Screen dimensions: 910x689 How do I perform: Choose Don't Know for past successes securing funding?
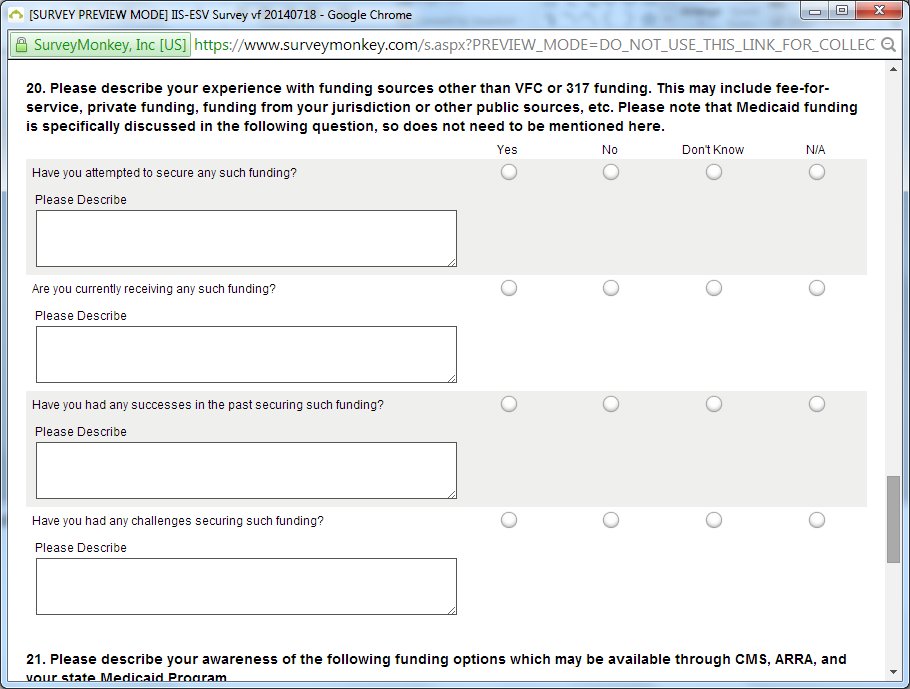click(x=714, y=404)
